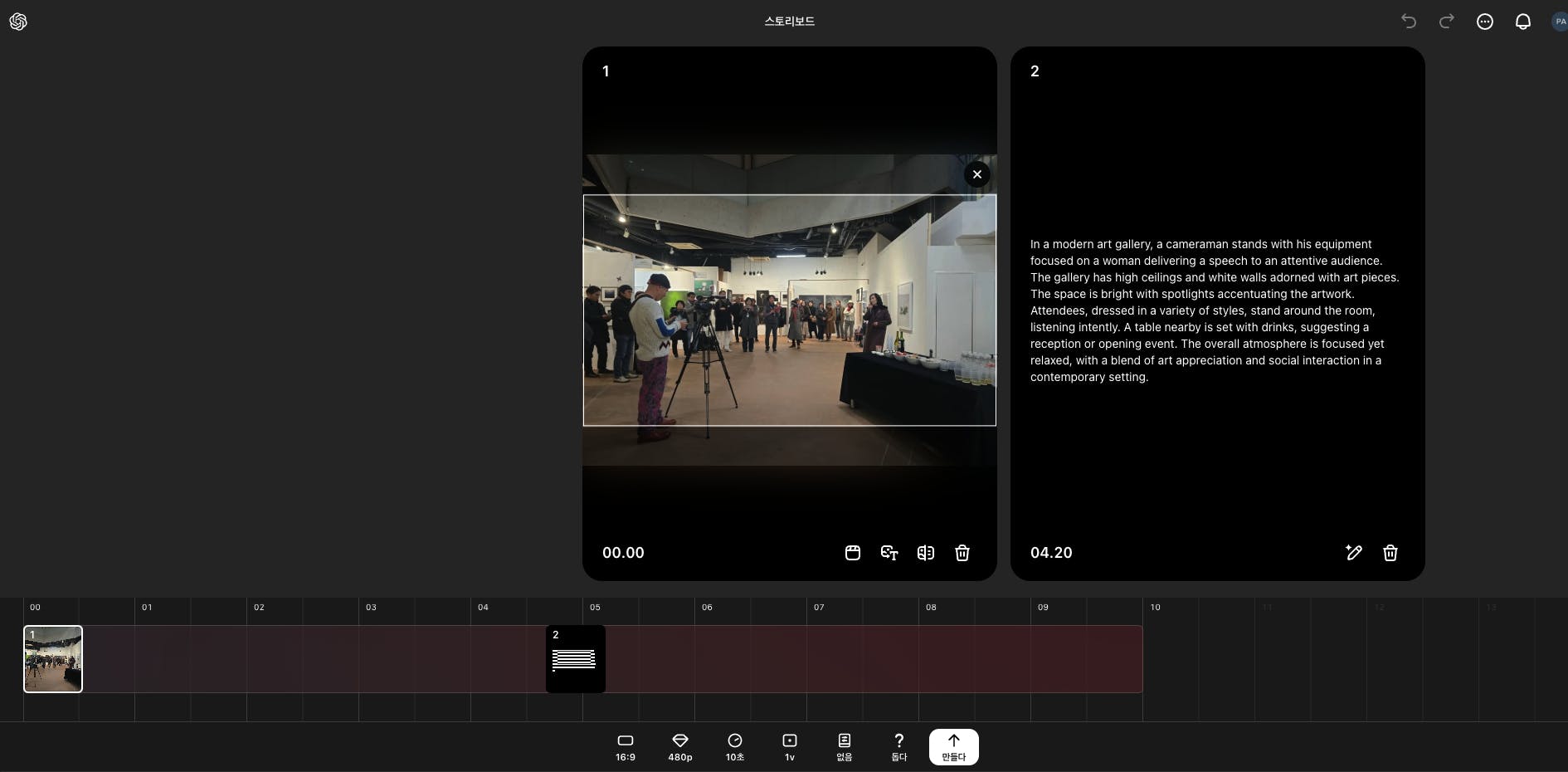Click the 돕다 help button
The width and height of the screenshot is (1568, 772).
click(899, 747)
